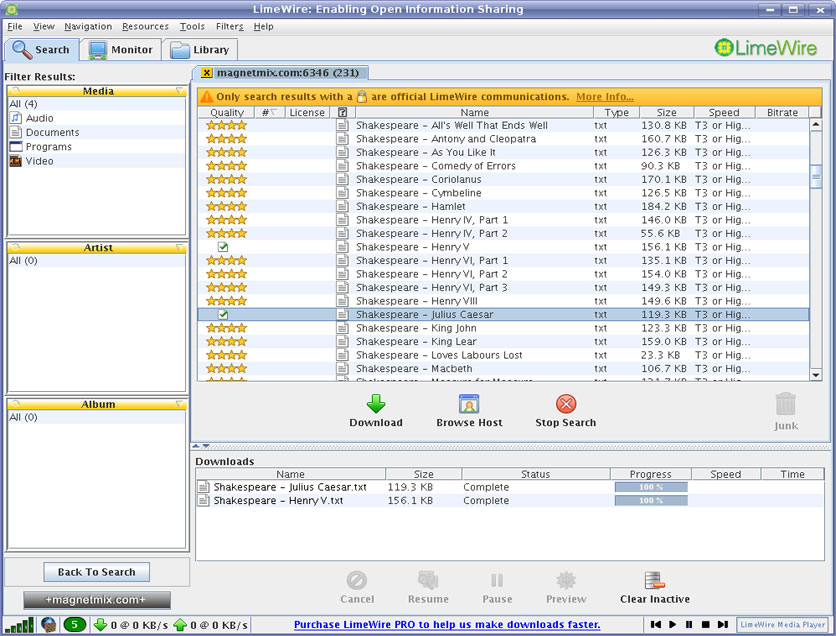
Task: Click the results list vertical scrollbar thumb
Action: coord(816,176)
